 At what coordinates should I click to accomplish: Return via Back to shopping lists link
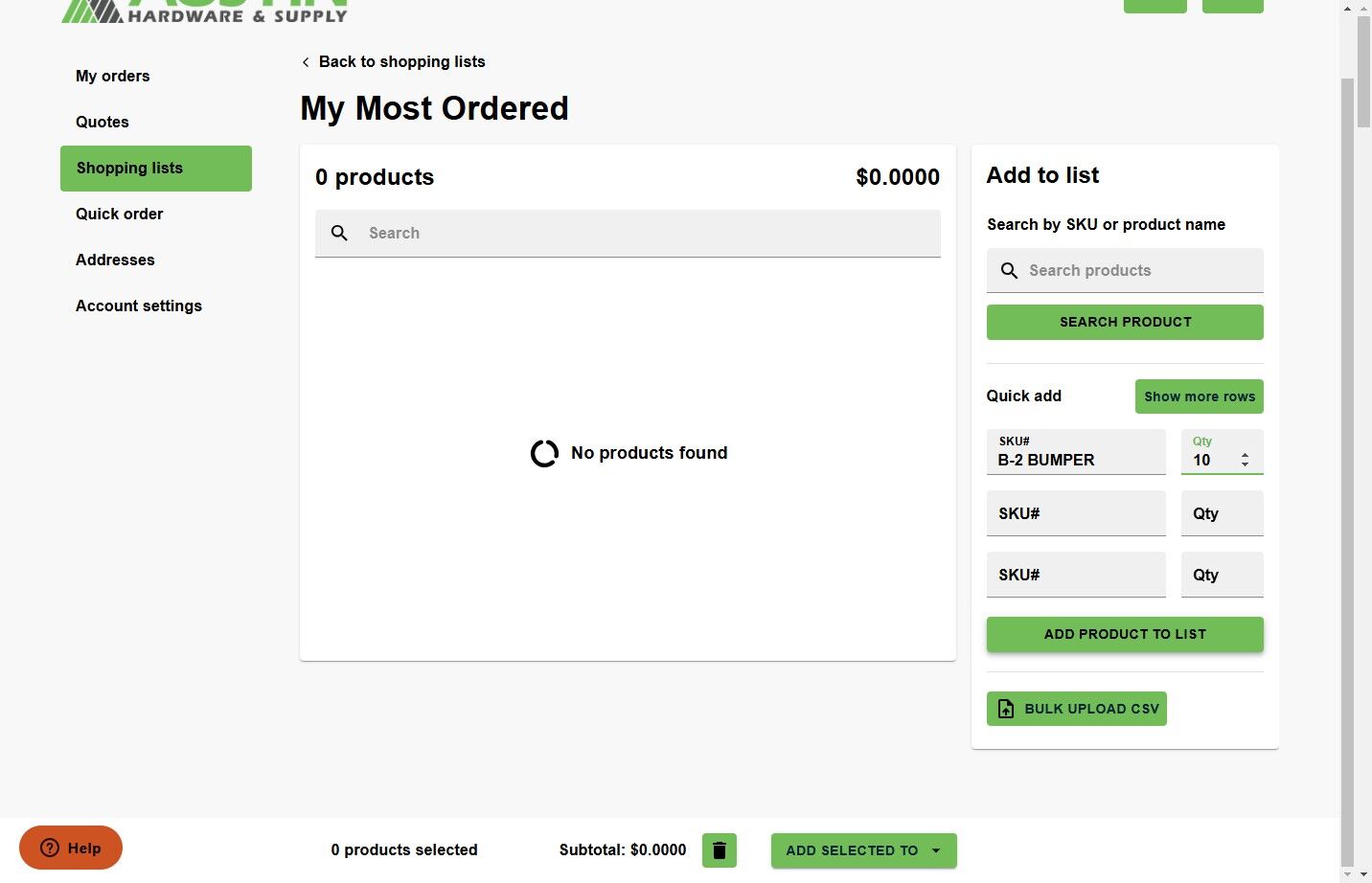pos(401,61)
